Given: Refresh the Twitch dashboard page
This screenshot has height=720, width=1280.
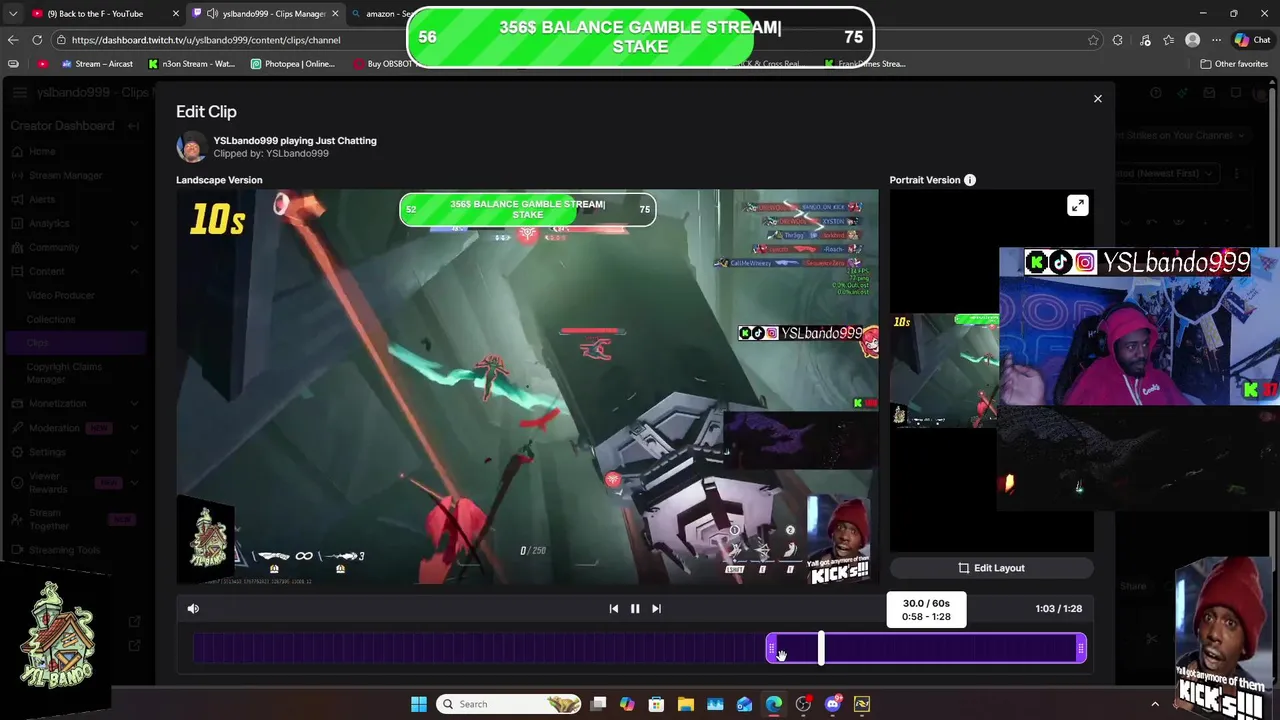Looking at the screenshot, I should click(x=37, y=40).
